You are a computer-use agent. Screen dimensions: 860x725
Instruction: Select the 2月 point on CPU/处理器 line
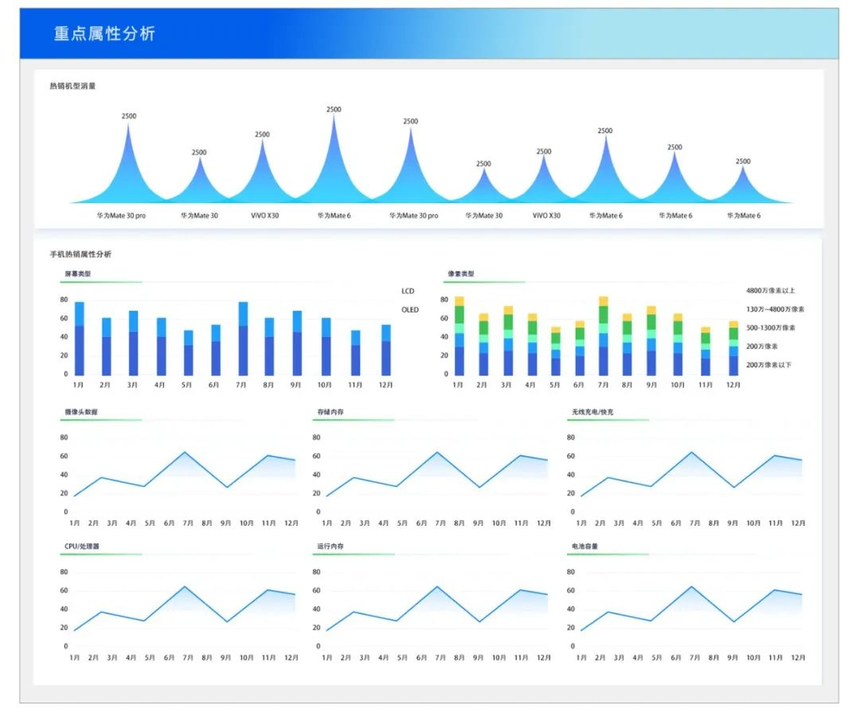click(101, 612)
